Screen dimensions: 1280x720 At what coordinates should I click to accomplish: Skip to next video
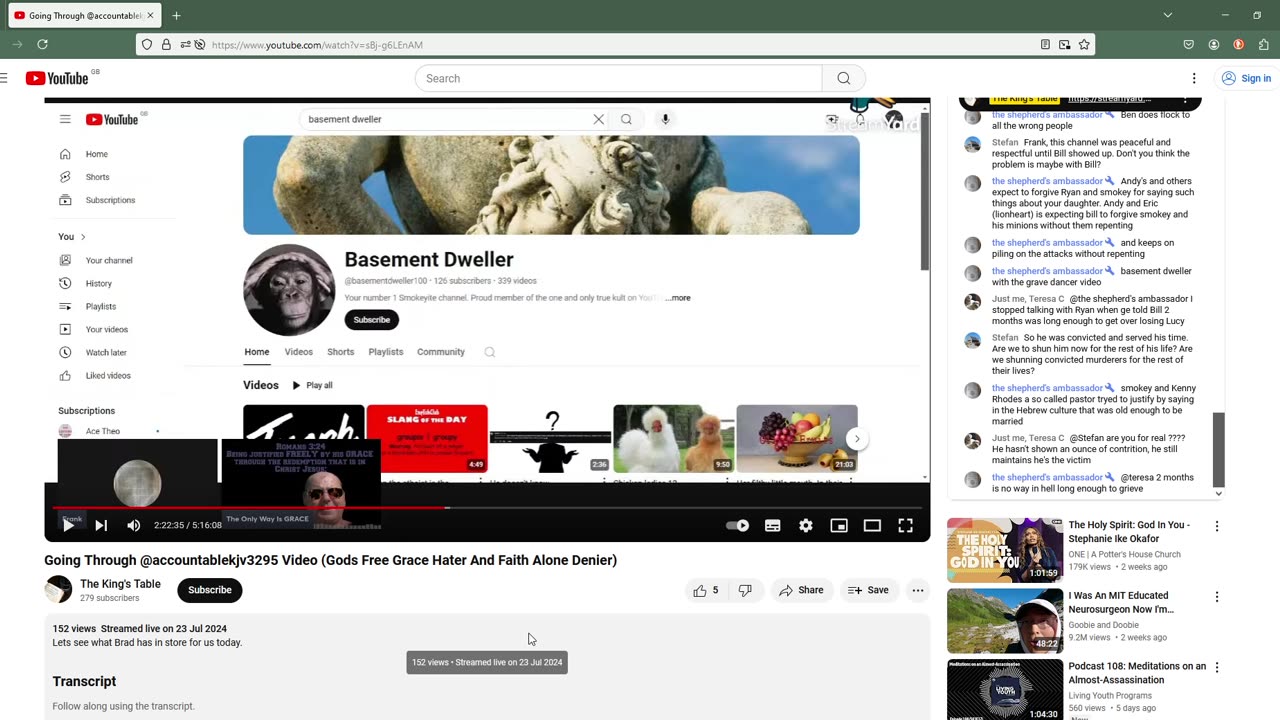pyautogui.click(x=101, y=525)
